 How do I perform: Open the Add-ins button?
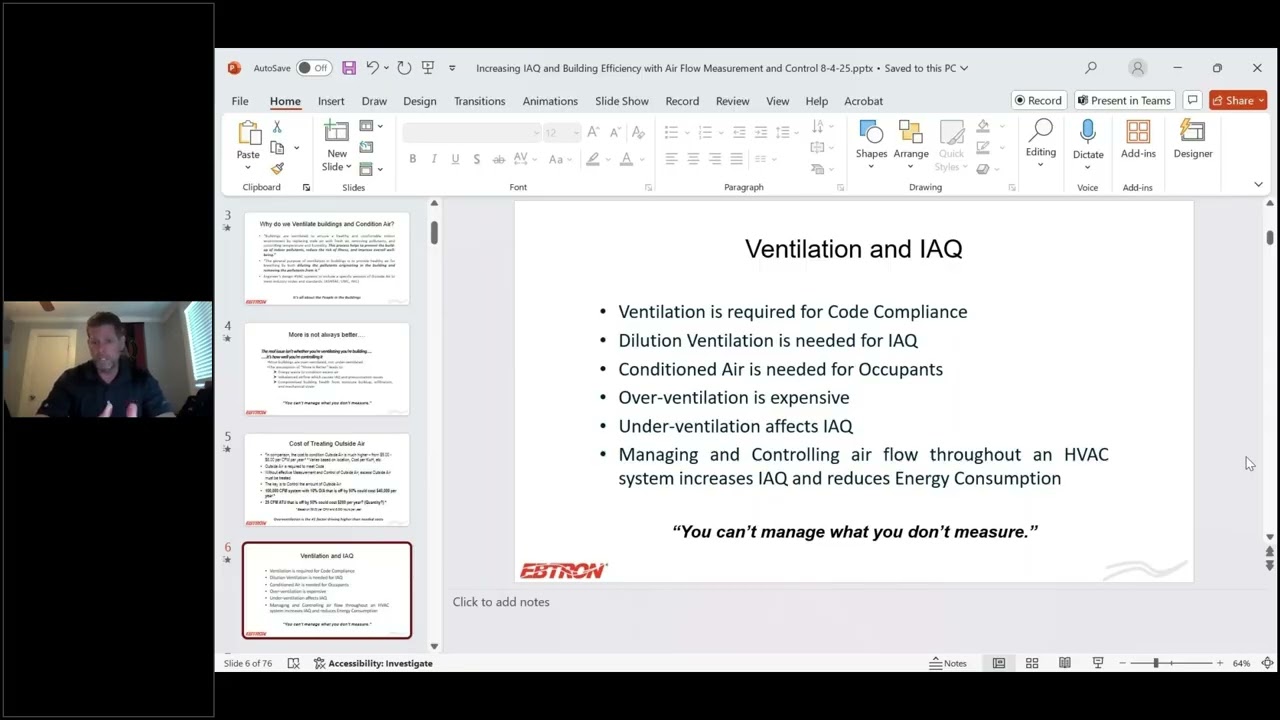pyautogui.click(x=1138, y=140)
